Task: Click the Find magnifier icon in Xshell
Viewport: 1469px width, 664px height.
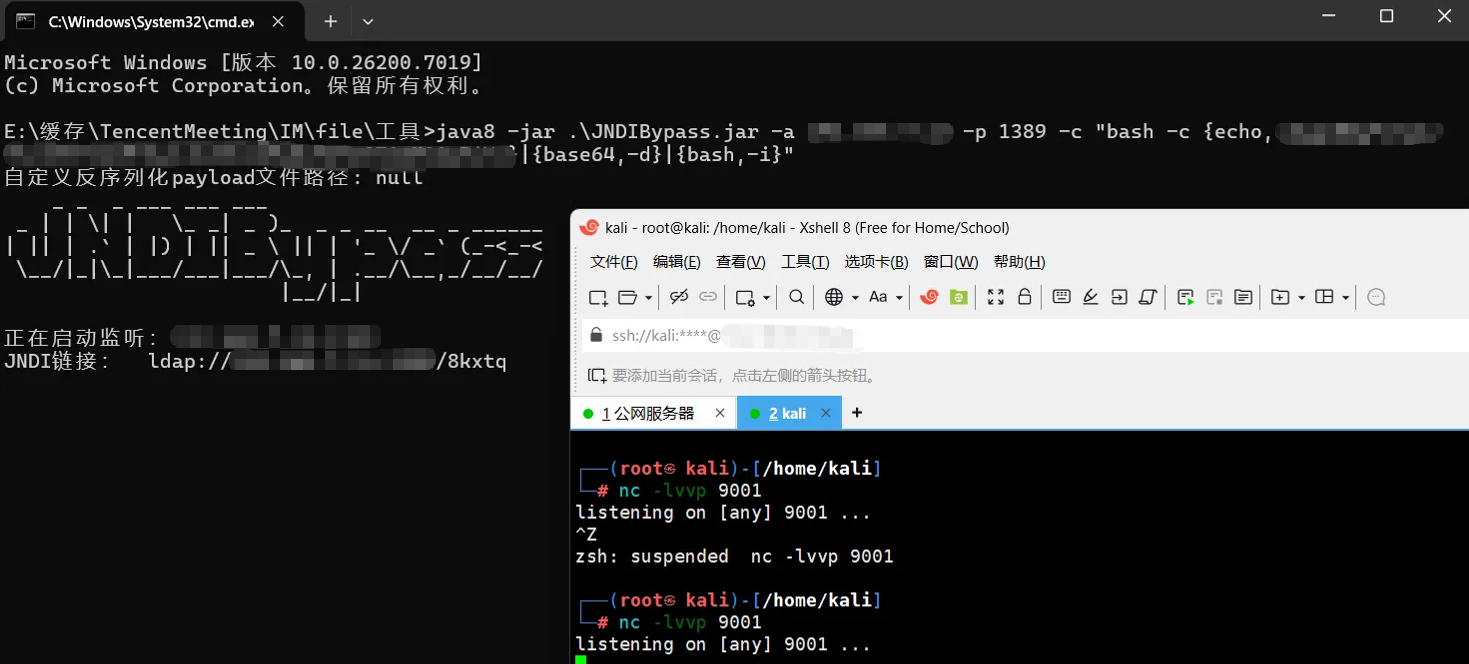Action: tap(797, 297)
